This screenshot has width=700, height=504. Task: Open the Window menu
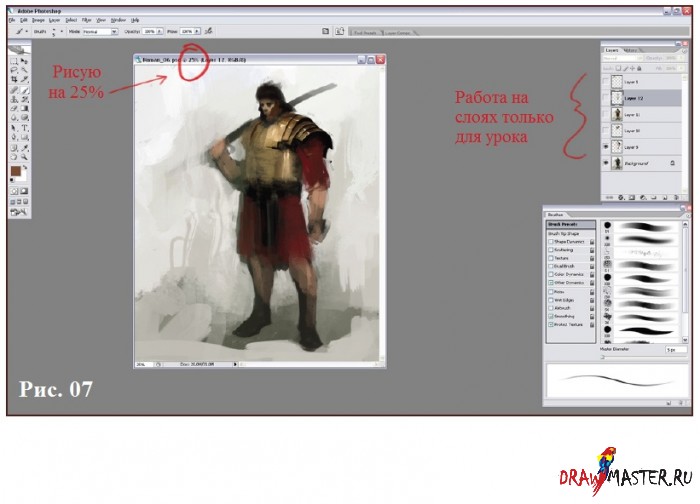pyautogui.click(x=118, y=20)
